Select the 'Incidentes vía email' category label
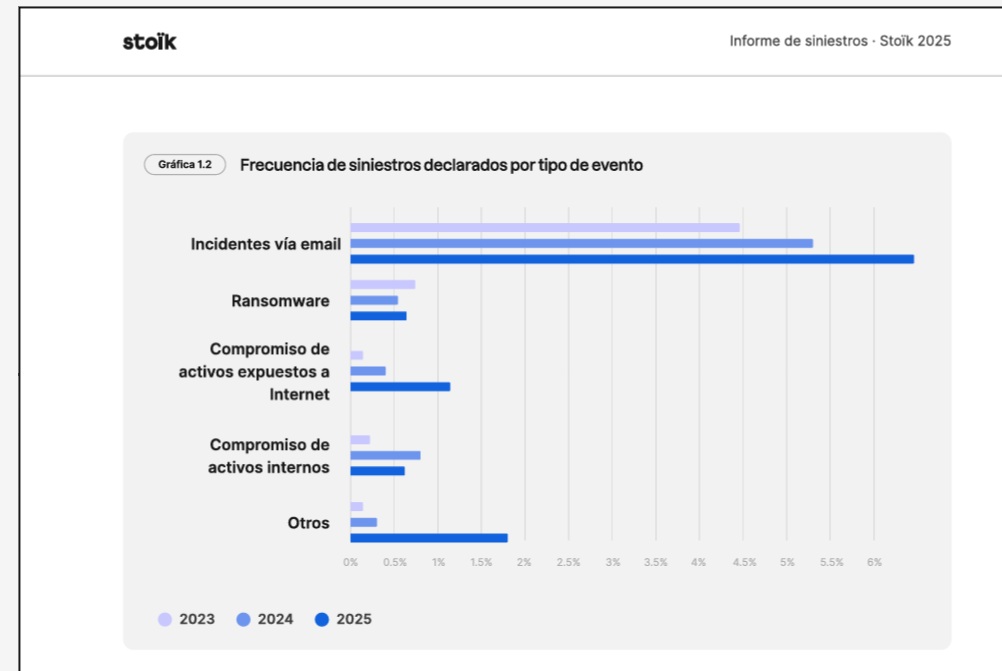The image size is (1002, 671). coord(266,244)
